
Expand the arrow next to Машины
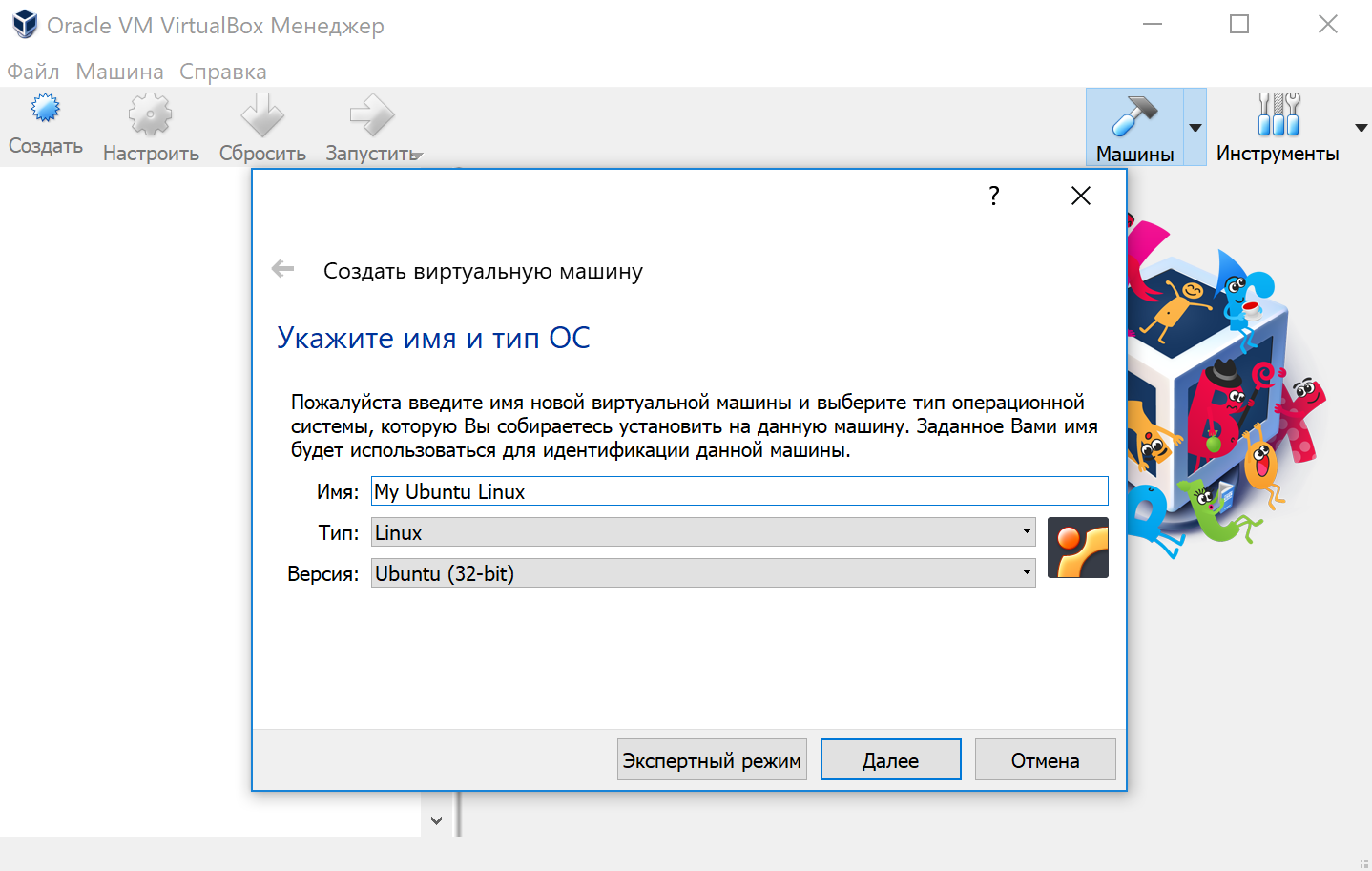1194,126
